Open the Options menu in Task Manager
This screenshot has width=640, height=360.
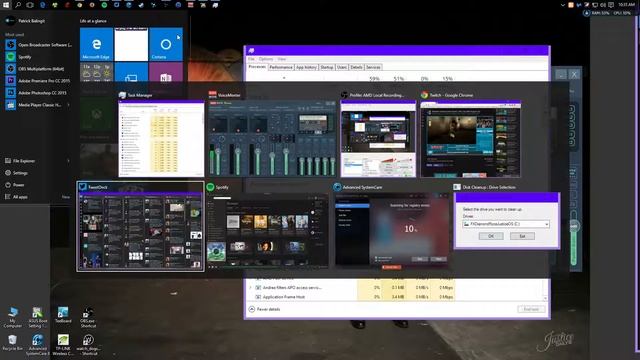click(266, 59)
